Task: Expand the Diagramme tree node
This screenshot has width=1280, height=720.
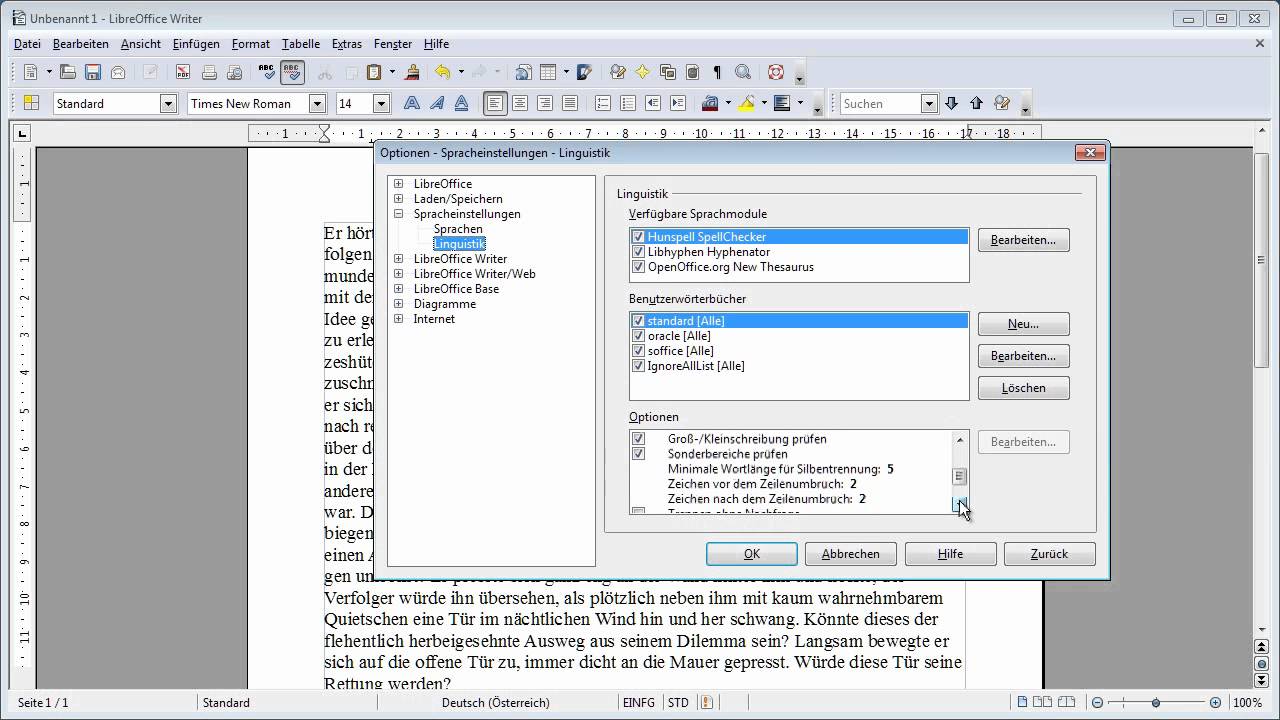Action: (399, 304)
